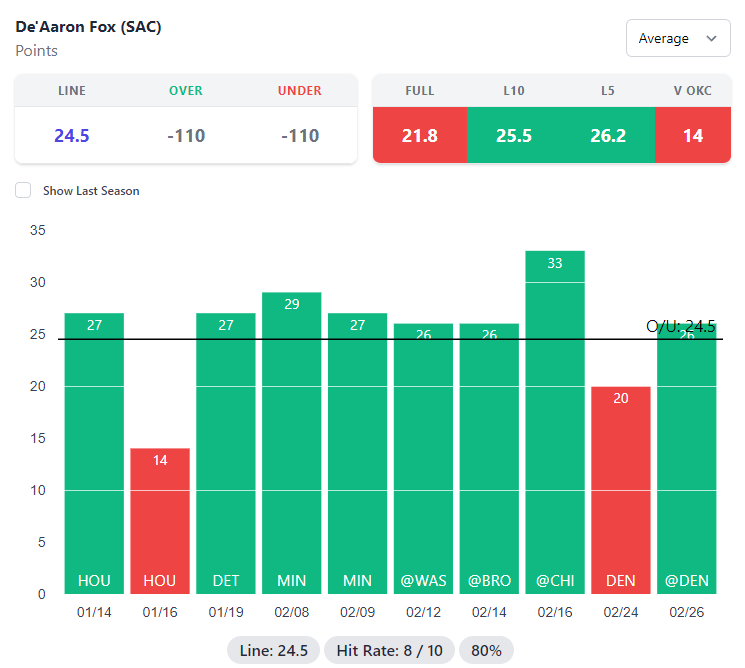This screenshot has height=668, width=745.
Task: Click the FULL header label
Action: click(420, 91)
